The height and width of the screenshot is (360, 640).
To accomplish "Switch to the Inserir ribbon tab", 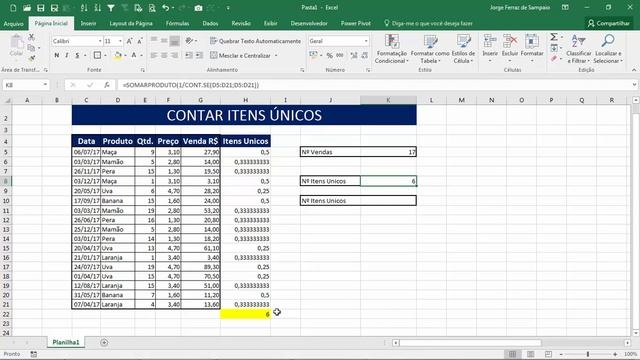I will pyautogui.click(x=88, y=24).
